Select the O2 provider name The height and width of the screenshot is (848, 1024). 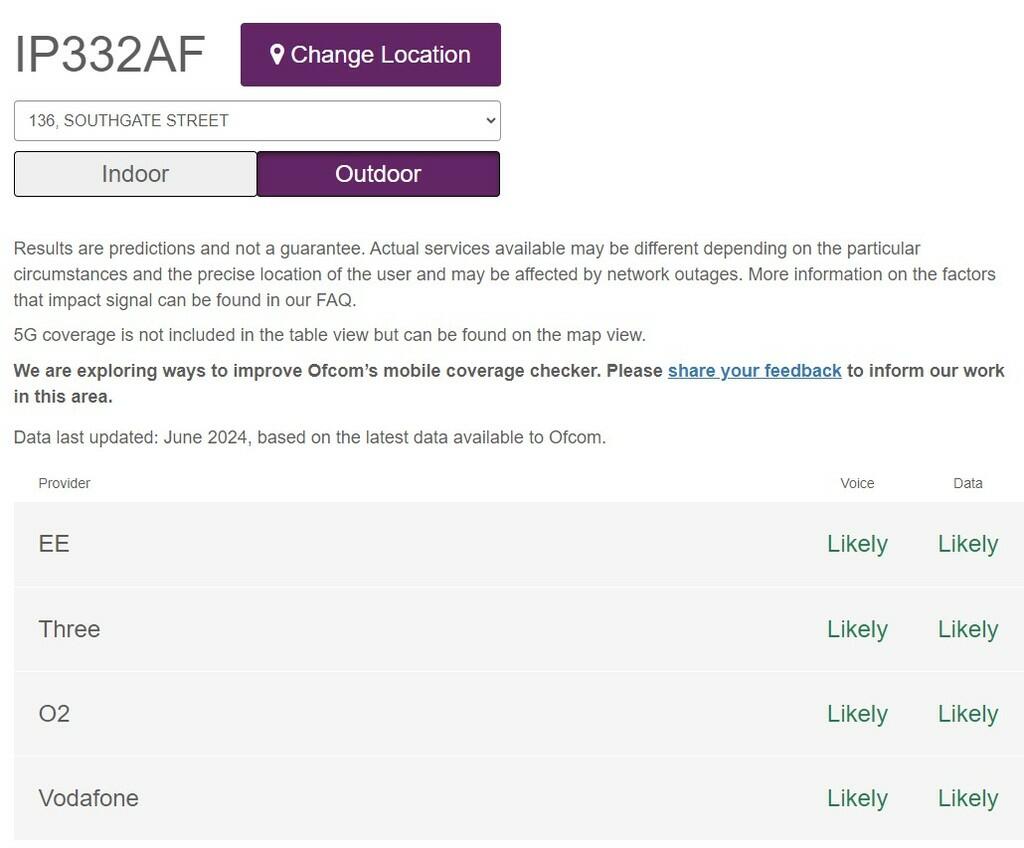point(54,714)
